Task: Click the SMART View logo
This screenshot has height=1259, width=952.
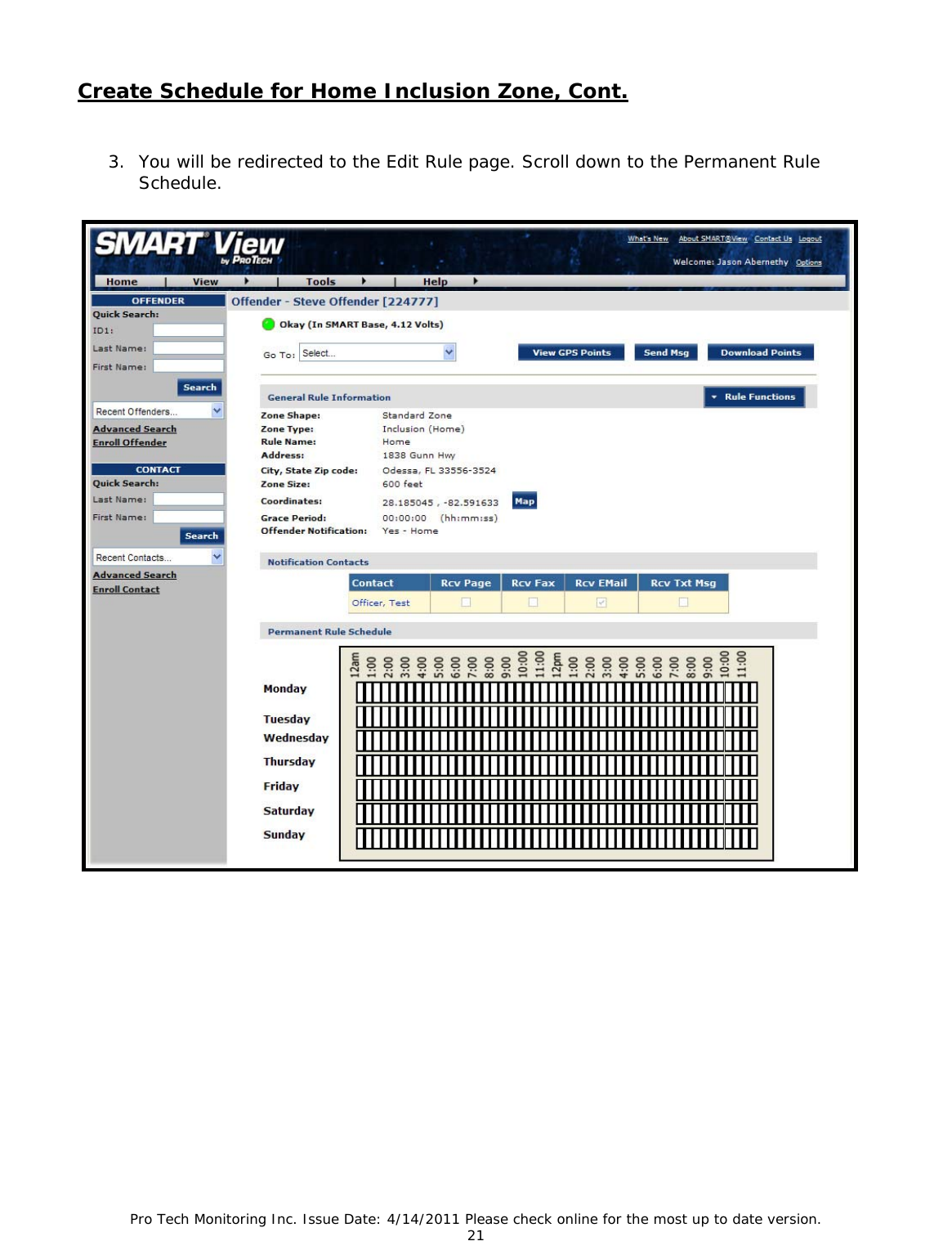Action: pyautogui.click(x=190, y=247)
